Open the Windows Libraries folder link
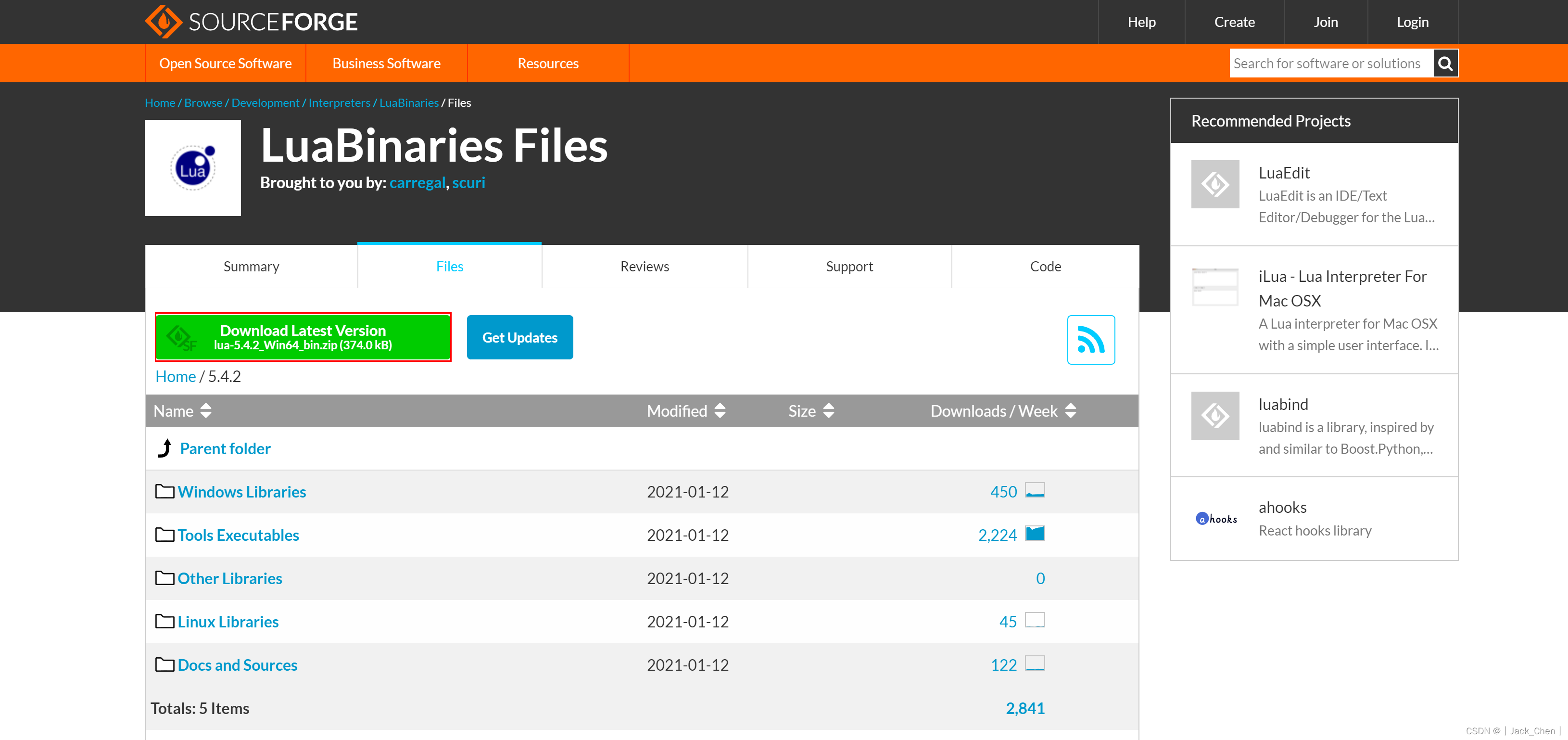Image resolution: width=1568 pixels, height=740 pixels. (x=241, y=492)
